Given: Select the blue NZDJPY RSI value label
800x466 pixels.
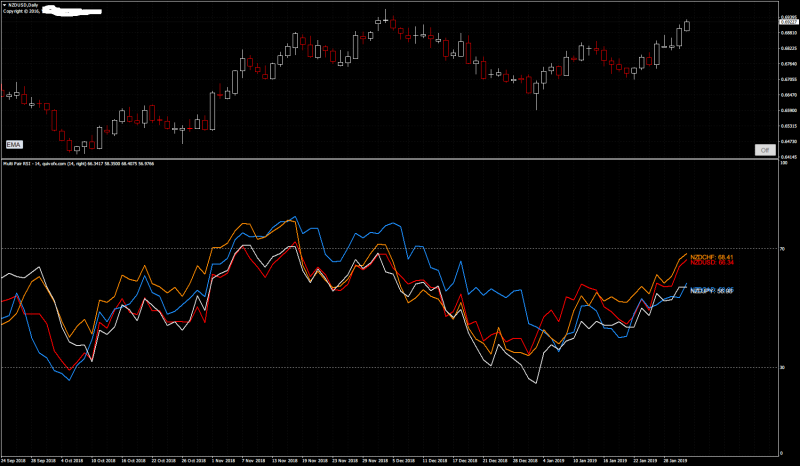Looking at the screenshot, I should (x=712, y=290).
